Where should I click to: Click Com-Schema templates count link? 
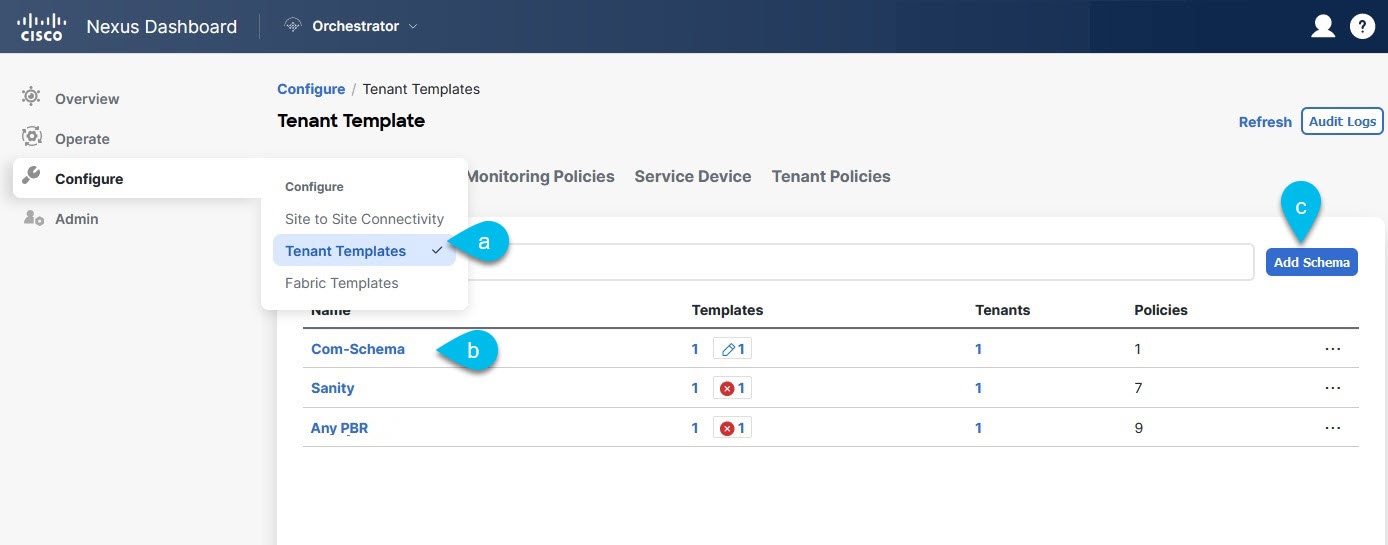[x=695, y=349]
